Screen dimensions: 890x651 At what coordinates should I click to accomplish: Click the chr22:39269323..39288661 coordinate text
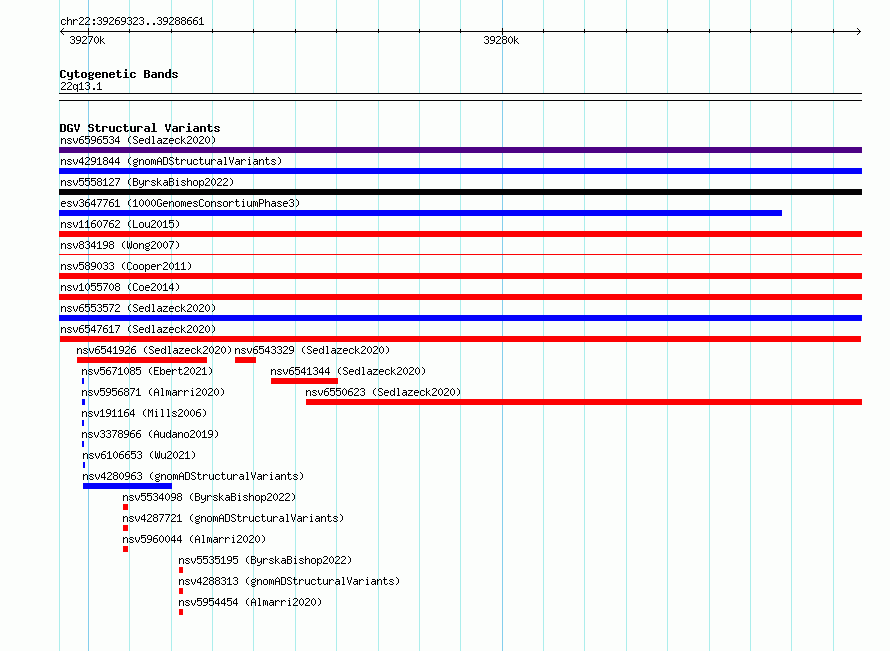pyautogui.click(x=132, y=21)
